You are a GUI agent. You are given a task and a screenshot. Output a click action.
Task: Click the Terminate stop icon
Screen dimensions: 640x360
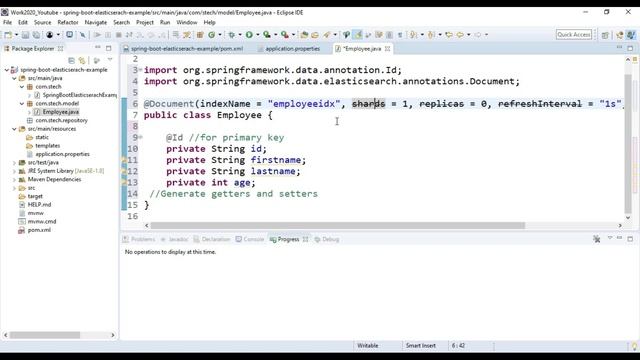click(x=118, y=35)
